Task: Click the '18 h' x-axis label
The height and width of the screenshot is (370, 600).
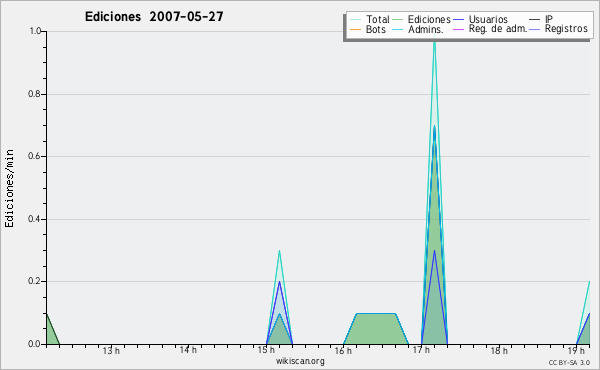Action: click(499, 350)
